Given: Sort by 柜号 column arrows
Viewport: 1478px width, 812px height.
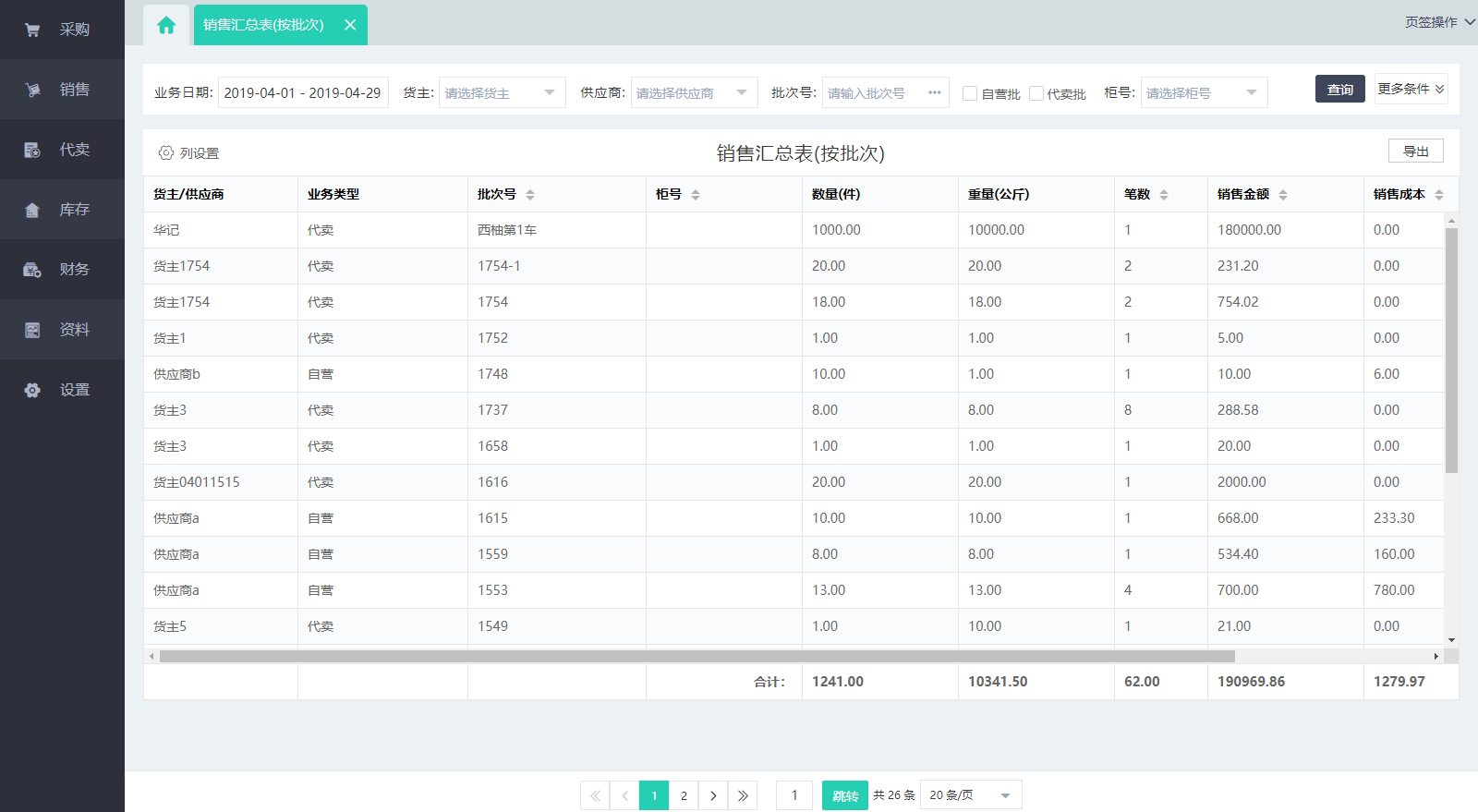Looking at the screenshot, I should tap(696, 195).
